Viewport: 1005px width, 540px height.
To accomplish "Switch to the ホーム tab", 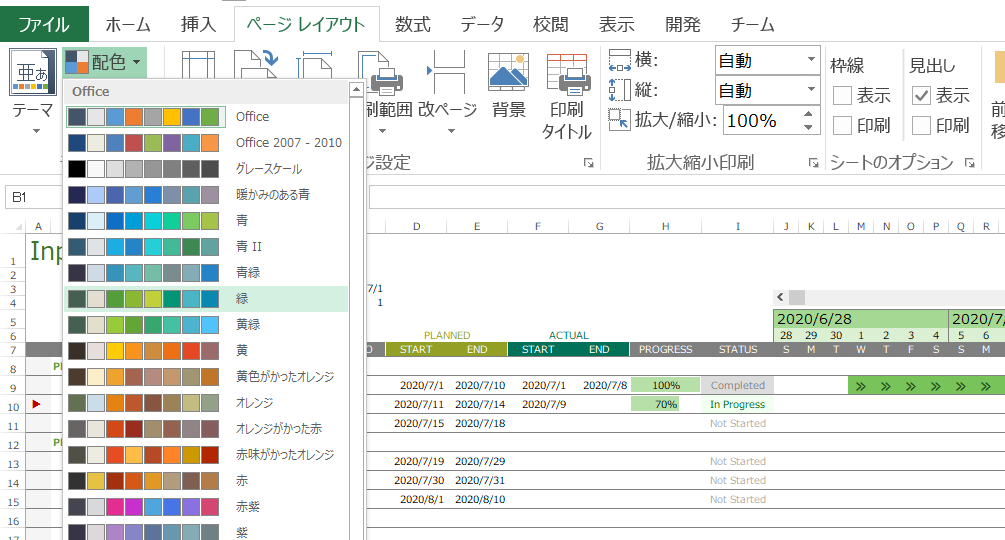I will click(x=128, y=24).
